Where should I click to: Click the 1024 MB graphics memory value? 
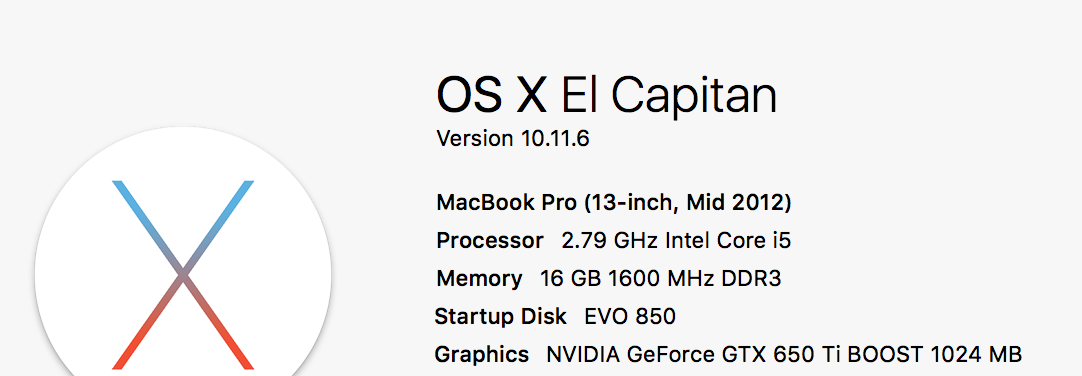pos(976,355)
